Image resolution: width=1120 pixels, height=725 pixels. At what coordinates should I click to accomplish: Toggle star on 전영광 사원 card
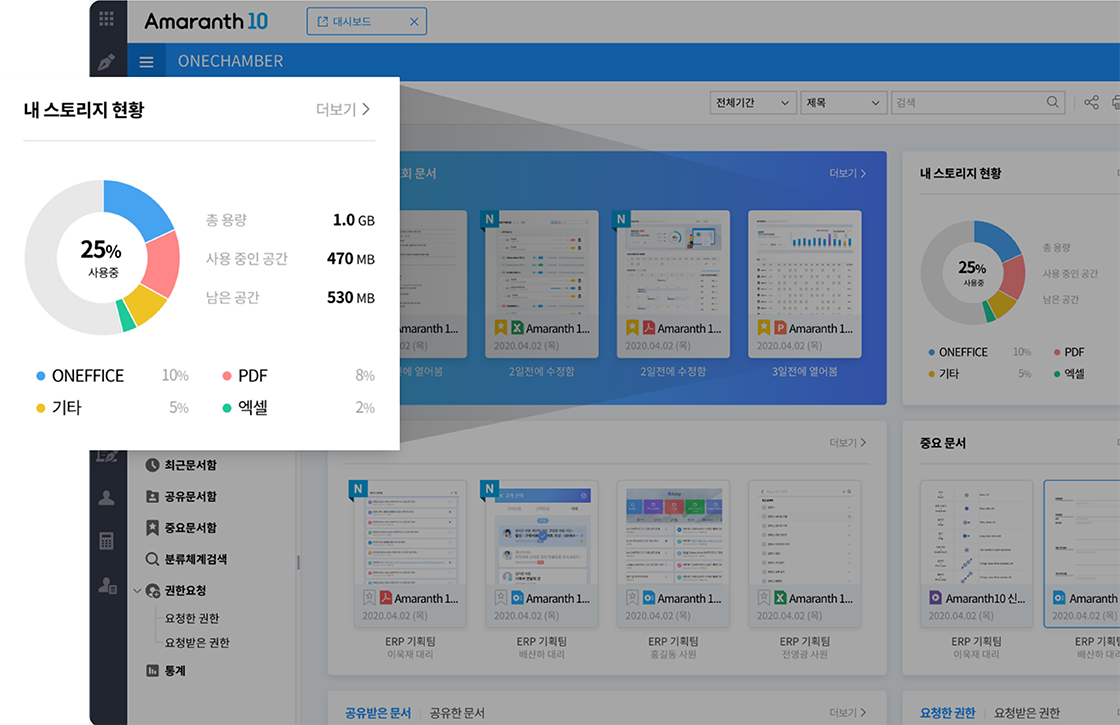764,597
